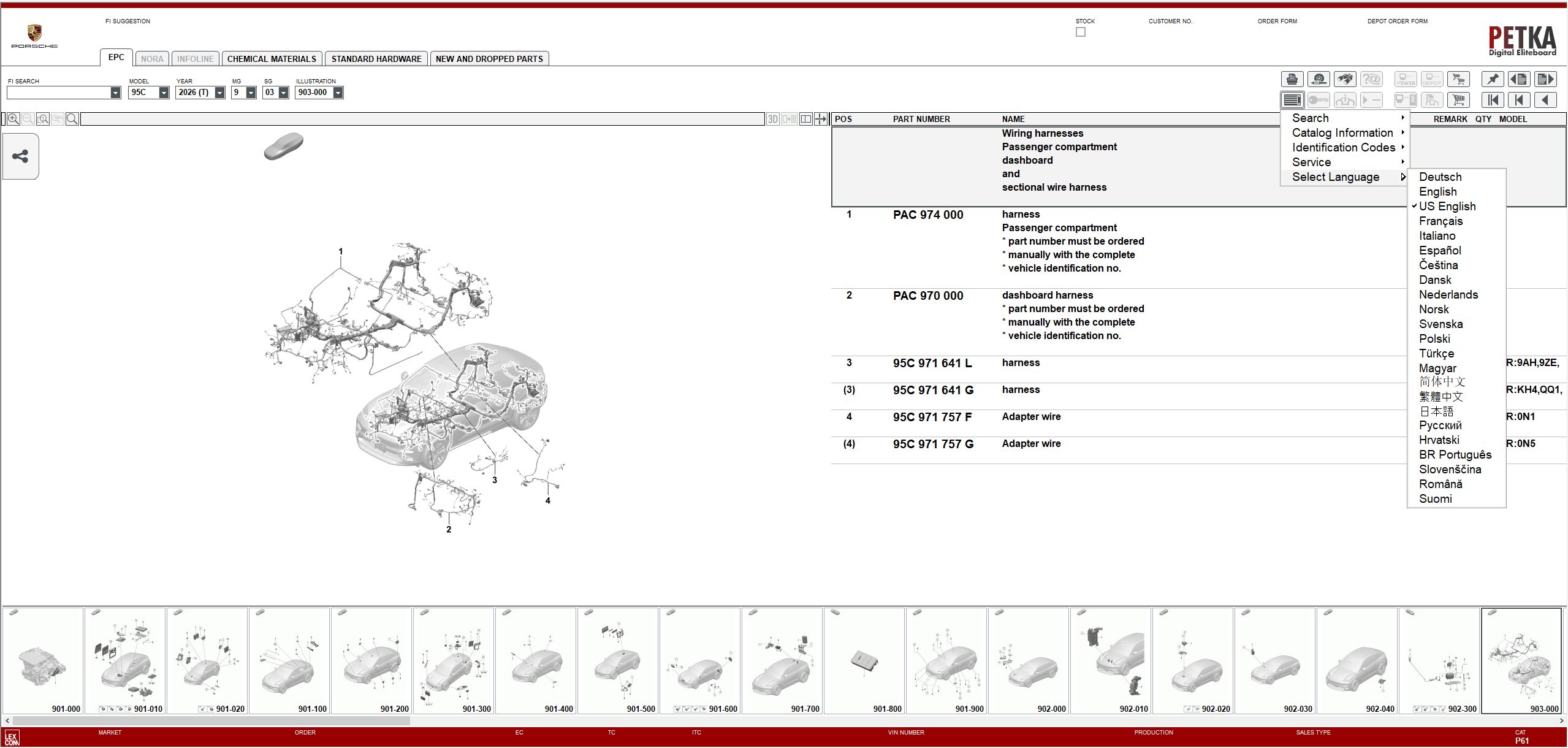Screen dimensions: 1568x748
Task: Click the wheel-and-bolt parts tool icon
Action: click(x=1319, y=78)
